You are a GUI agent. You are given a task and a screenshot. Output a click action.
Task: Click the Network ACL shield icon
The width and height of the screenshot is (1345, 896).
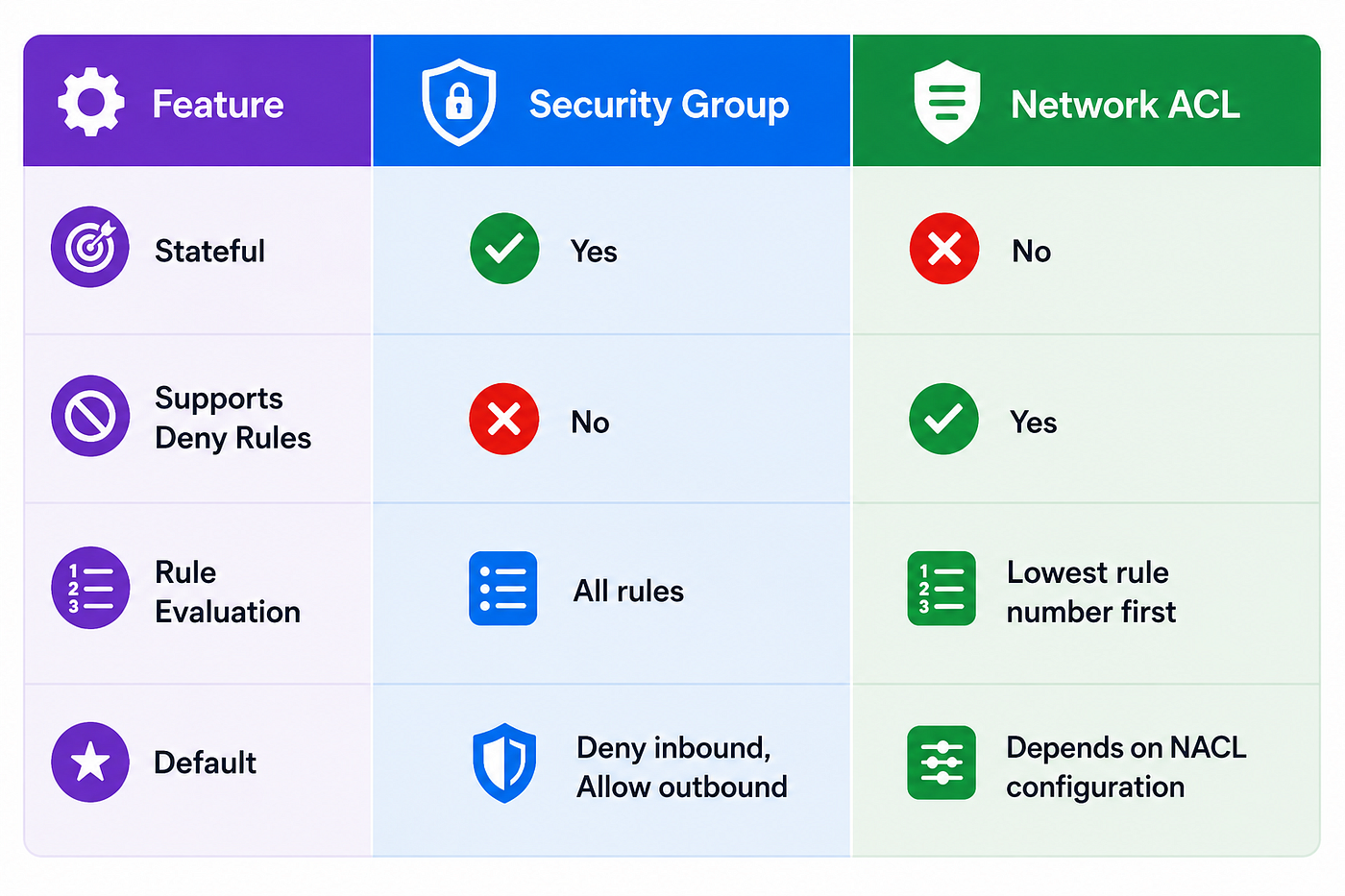[947, 102]
